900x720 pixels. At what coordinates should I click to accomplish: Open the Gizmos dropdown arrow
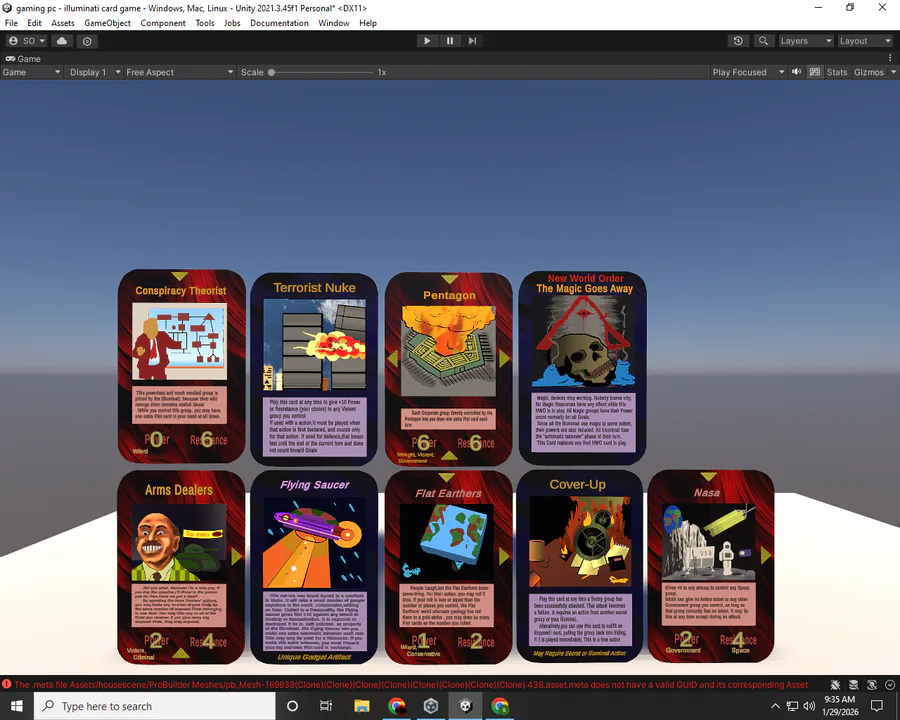tap(893, 72)
